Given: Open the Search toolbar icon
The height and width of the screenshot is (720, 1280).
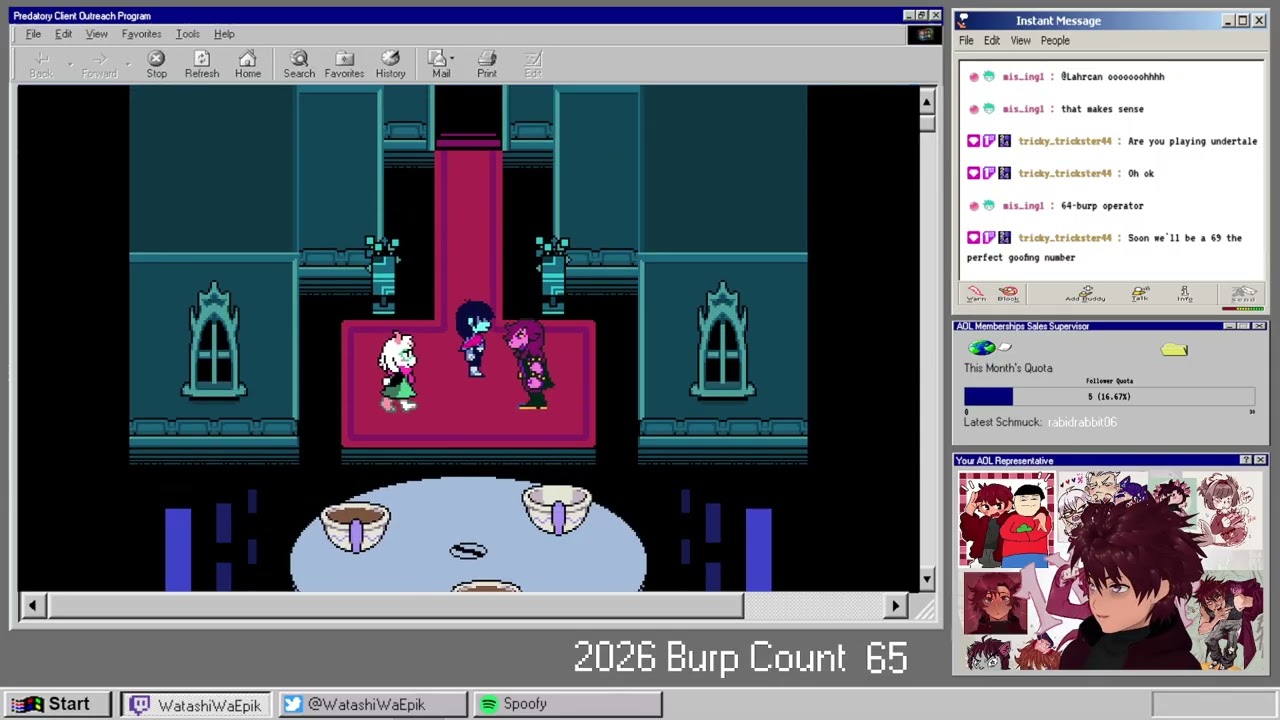Looking at the screenshot, I should coord(299,64).
